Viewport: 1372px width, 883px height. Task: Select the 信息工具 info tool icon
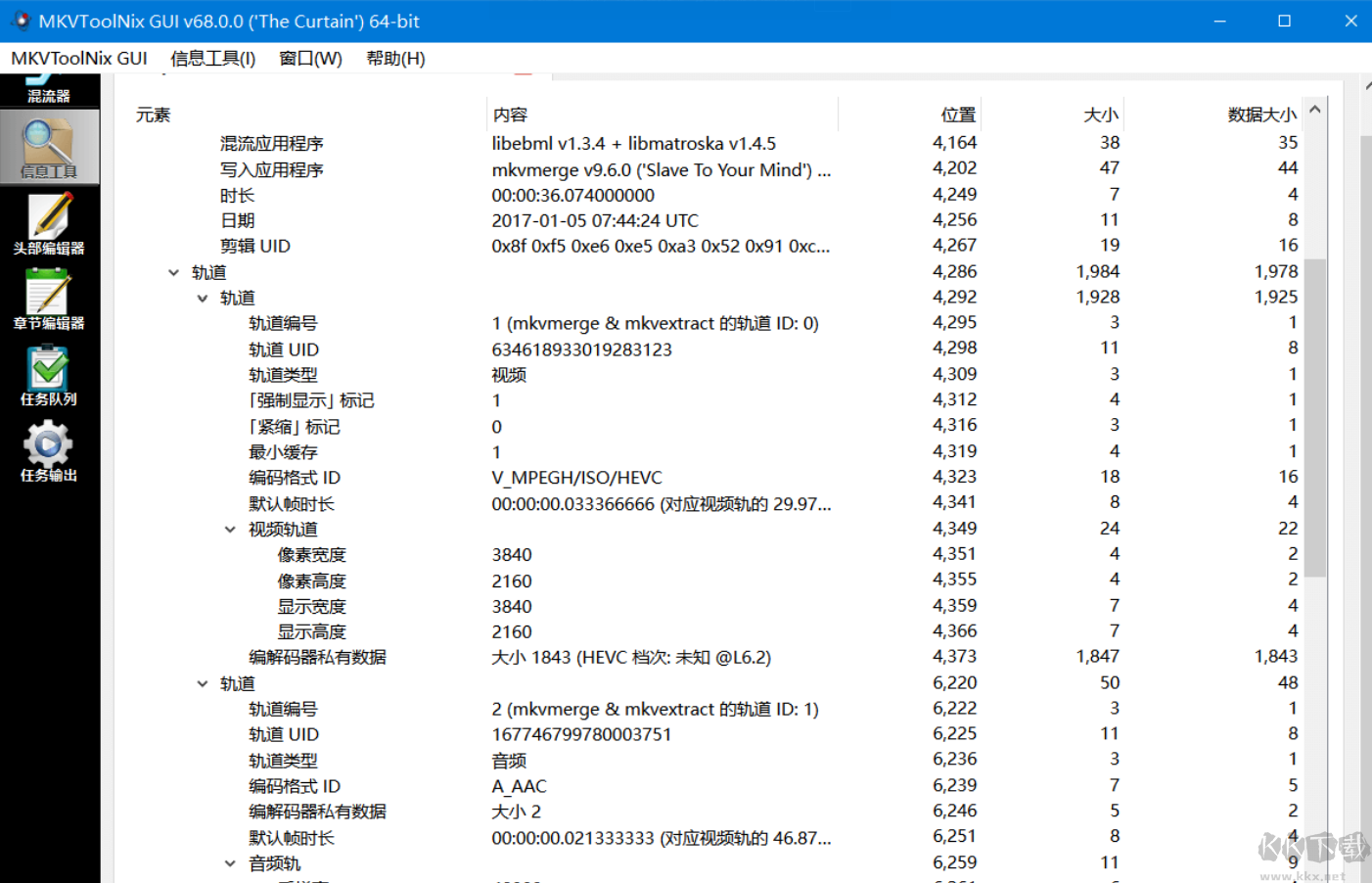point(50,147)
